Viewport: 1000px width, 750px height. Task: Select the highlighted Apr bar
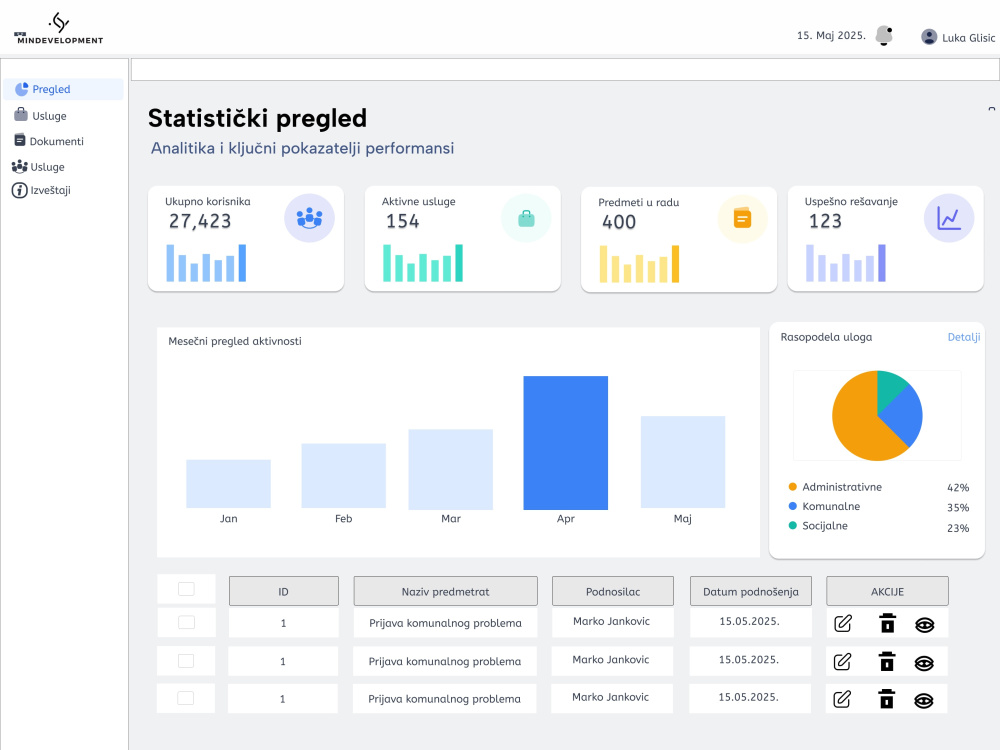coord(566,443)
